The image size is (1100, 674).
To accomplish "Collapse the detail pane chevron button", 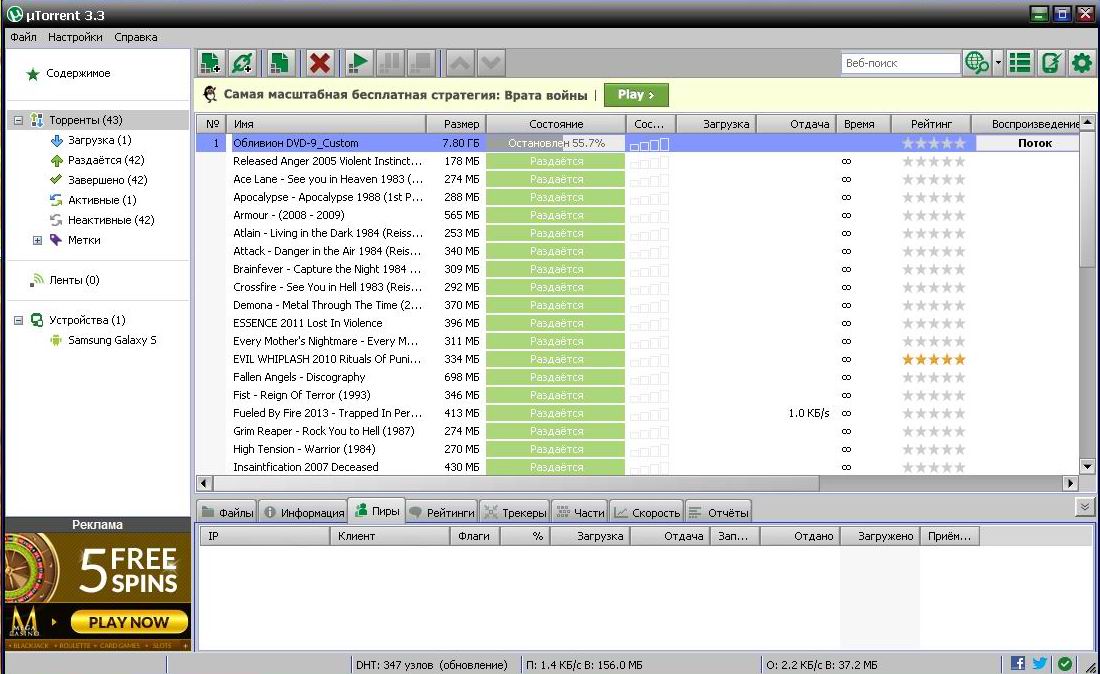I will [x=1085, y=506].
